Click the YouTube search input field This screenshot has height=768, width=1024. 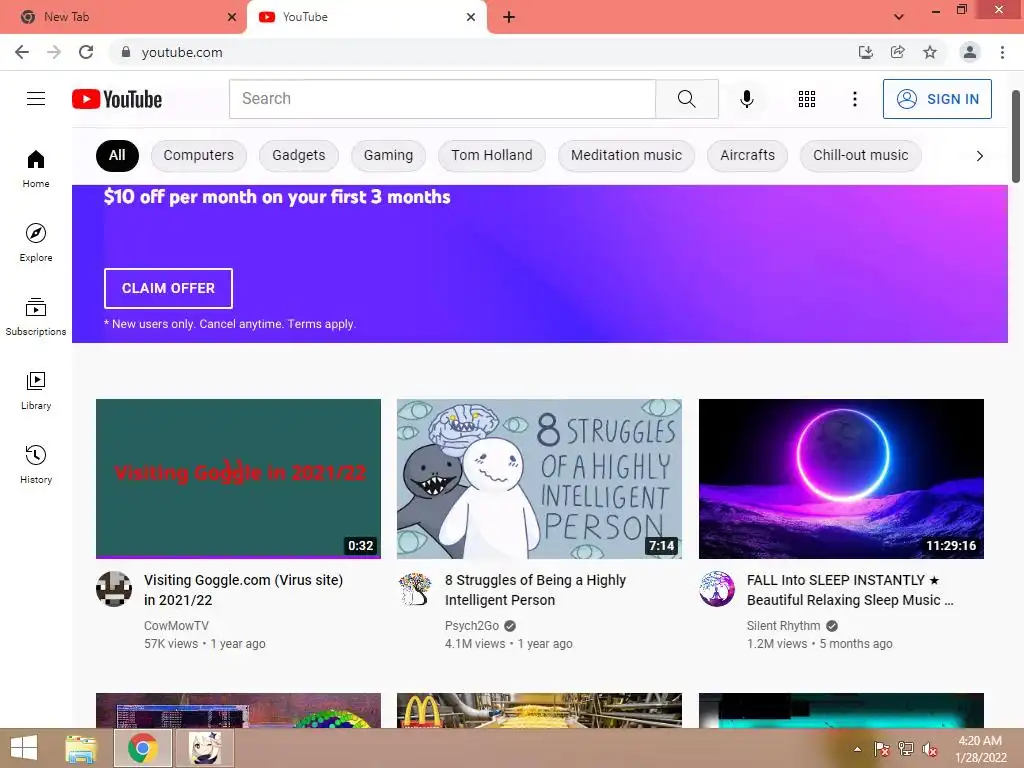click(x=442, y=99)
